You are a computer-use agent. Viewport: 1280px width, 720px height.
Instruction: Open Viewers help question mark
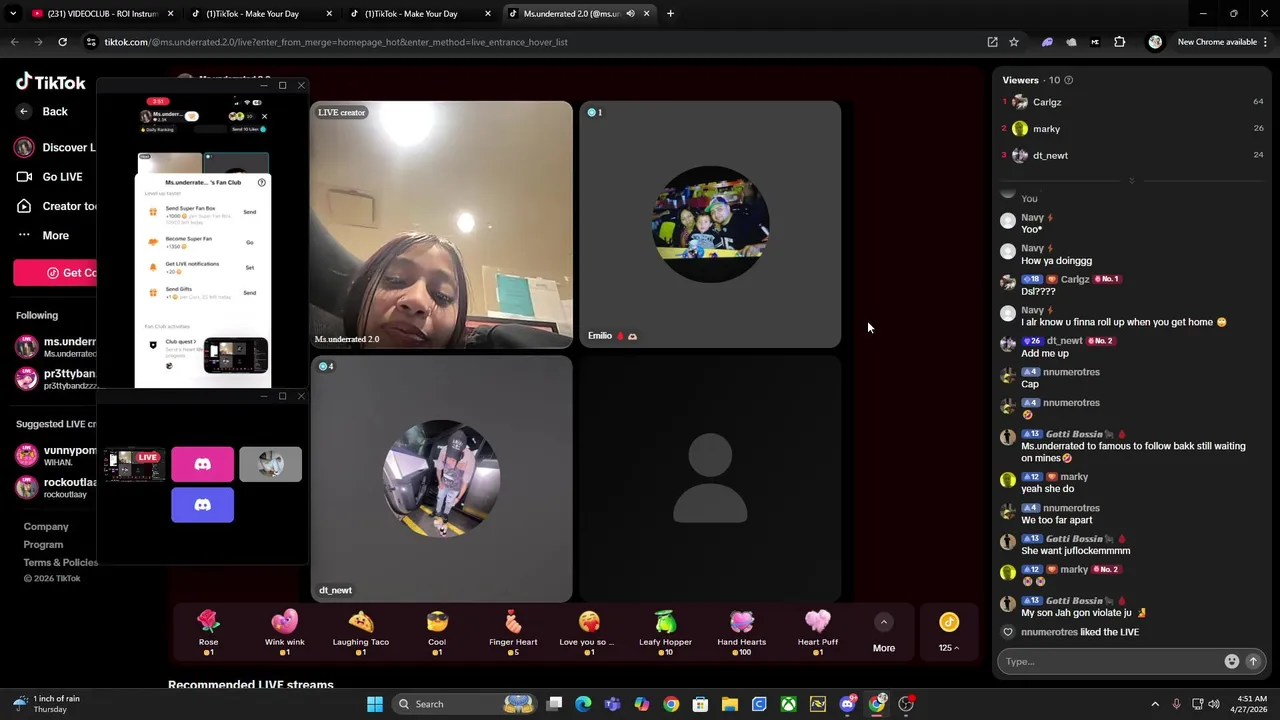[x=1068, y=80]
